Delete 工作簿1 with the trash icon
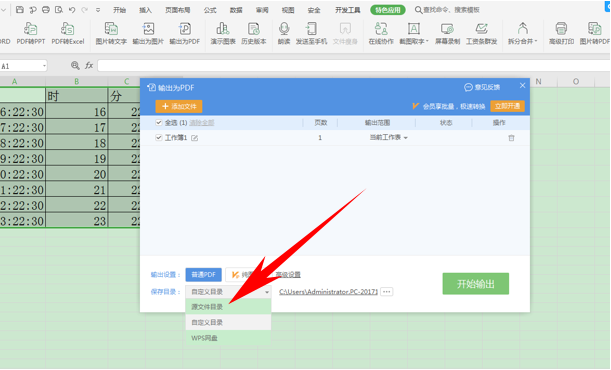611x370 pixels. (511, 138)
